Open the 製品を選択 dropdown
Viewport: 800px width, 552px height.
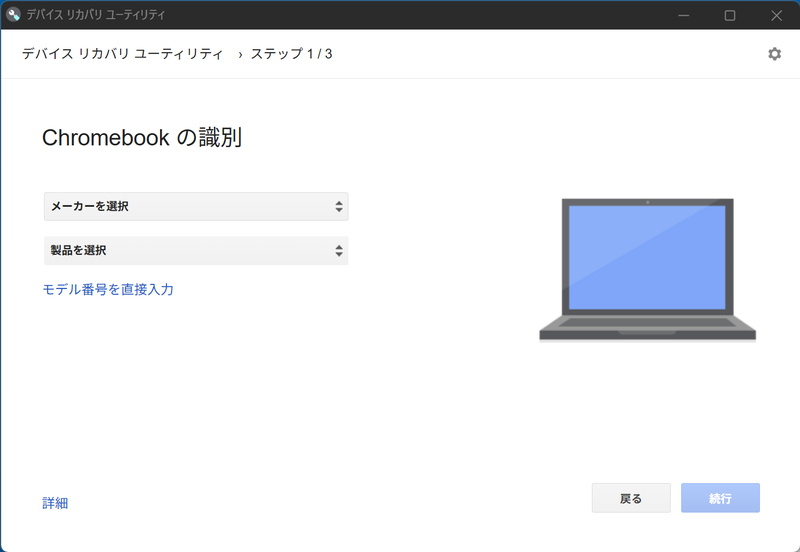(196, 250)
